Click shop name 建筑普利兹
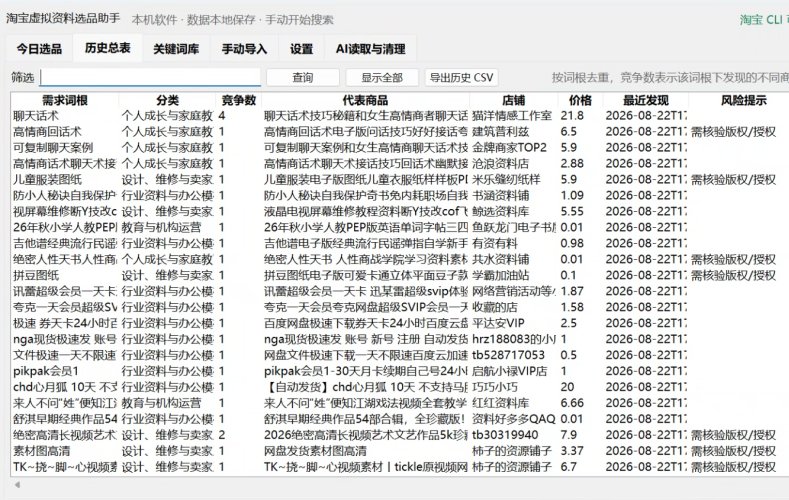789x500 pixels. [501, 132]
